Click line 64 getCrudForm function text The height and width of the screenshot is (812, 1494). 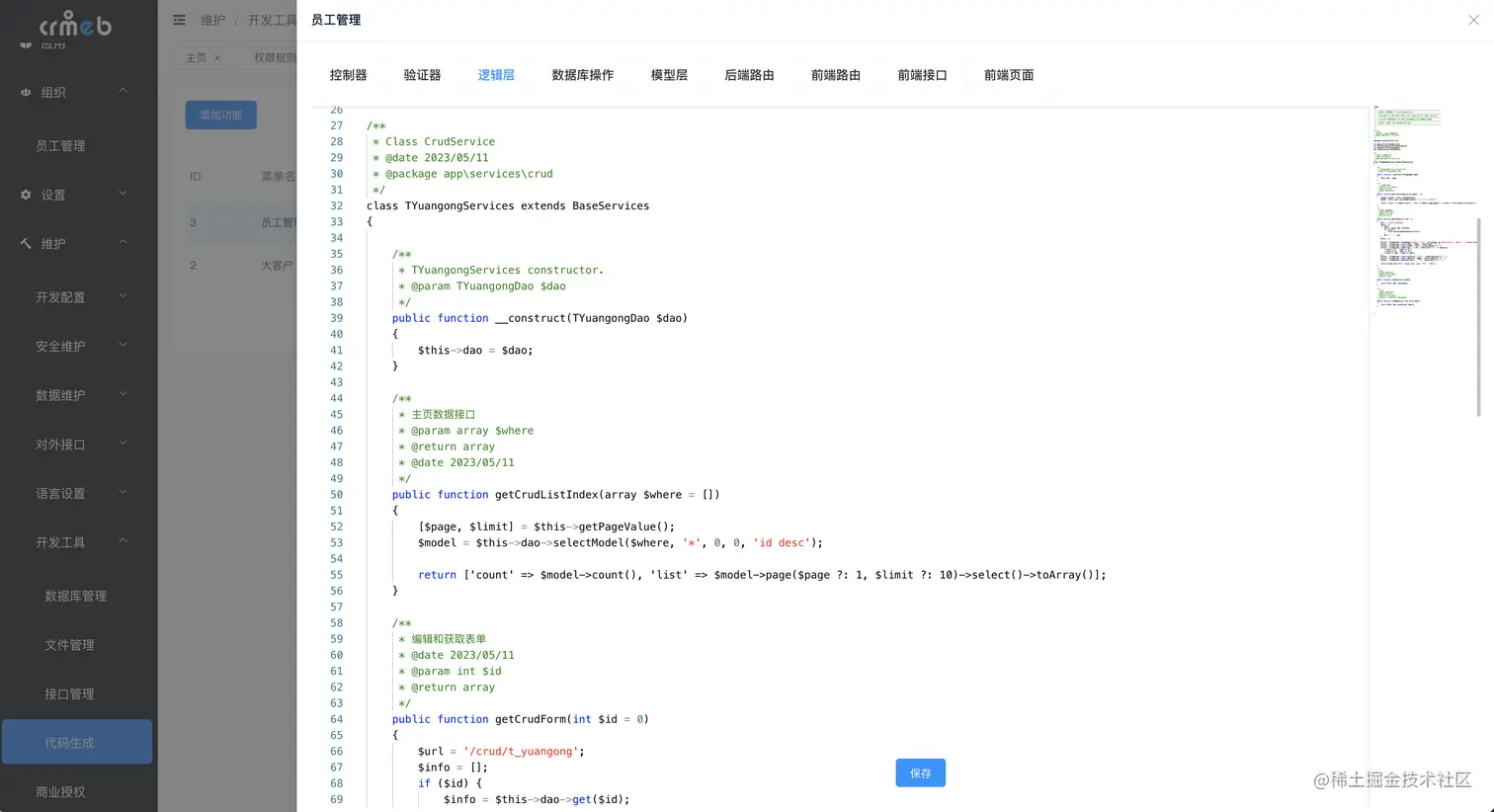tap(521, 719)
